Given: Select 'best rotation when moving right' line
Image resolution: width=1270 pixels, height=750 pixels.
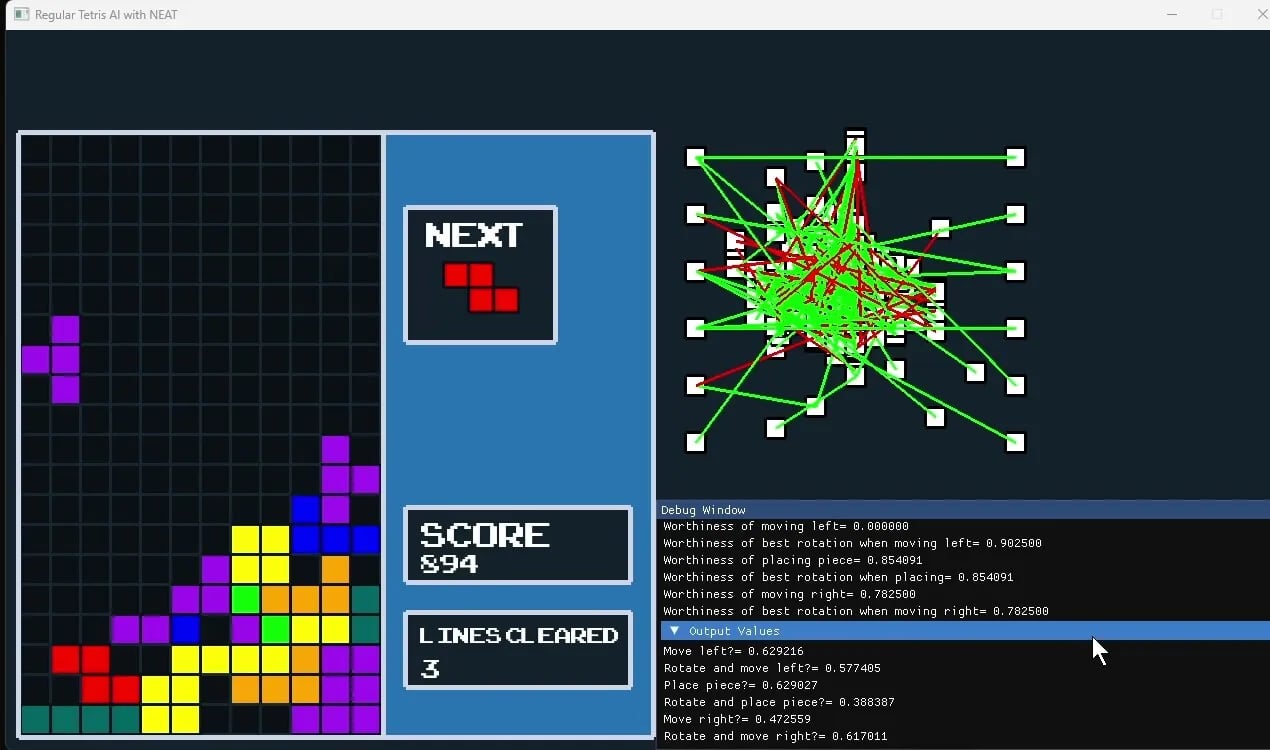Looking at the screenshot, I should [x=856, y=611].
